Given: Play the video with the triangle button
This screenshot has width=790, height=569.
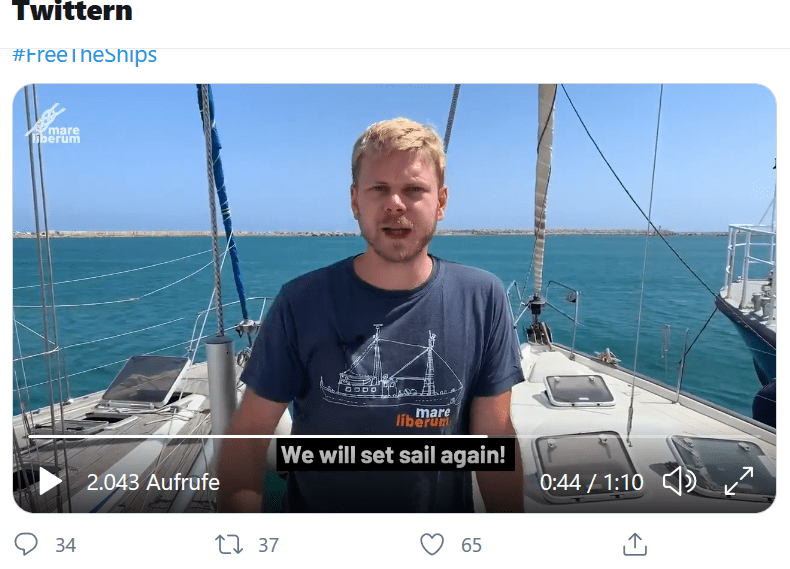Looking at the screenshot, I should [50, 481].
